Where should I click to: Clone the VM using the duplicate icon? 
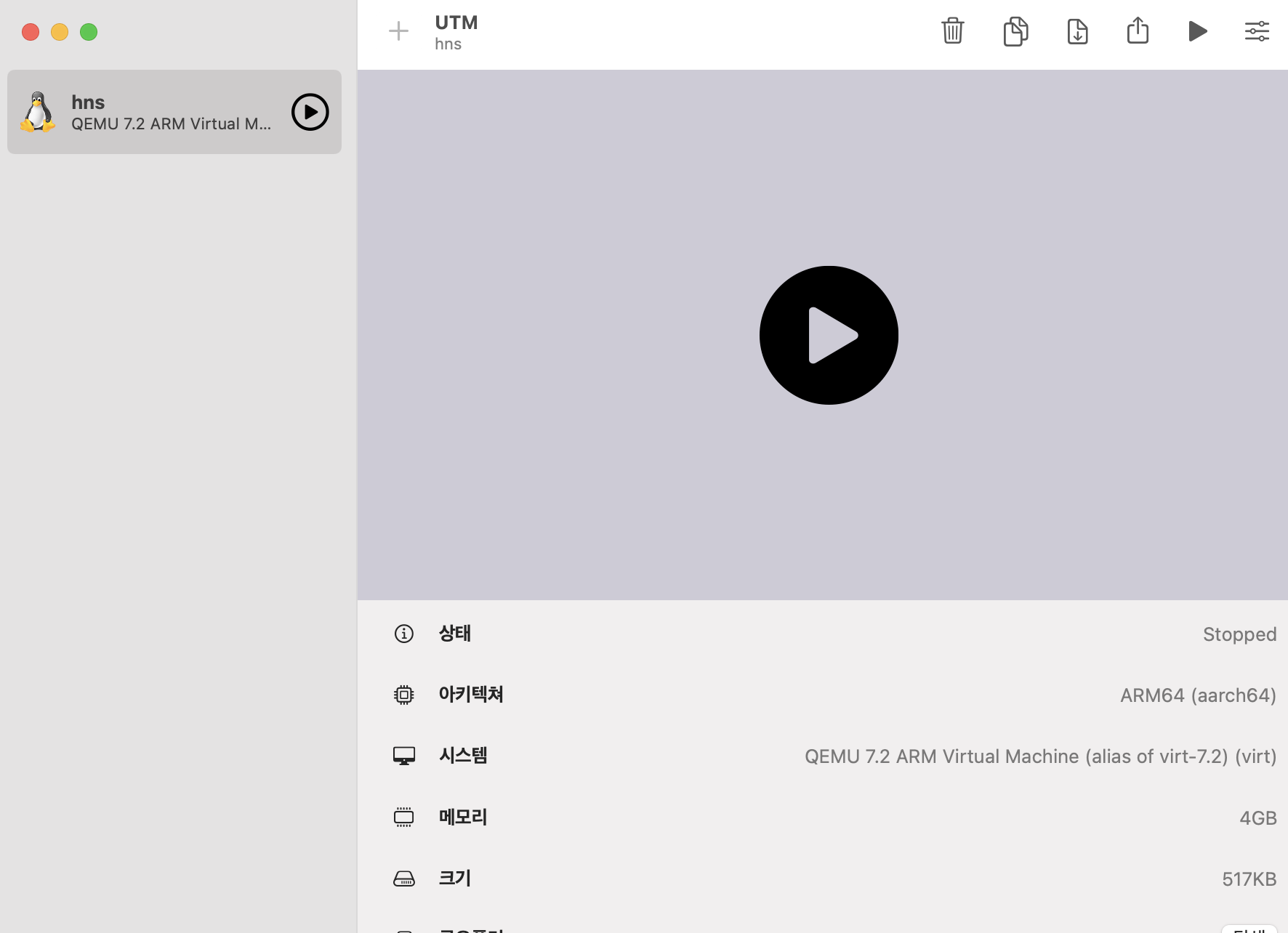[1015, 31]
